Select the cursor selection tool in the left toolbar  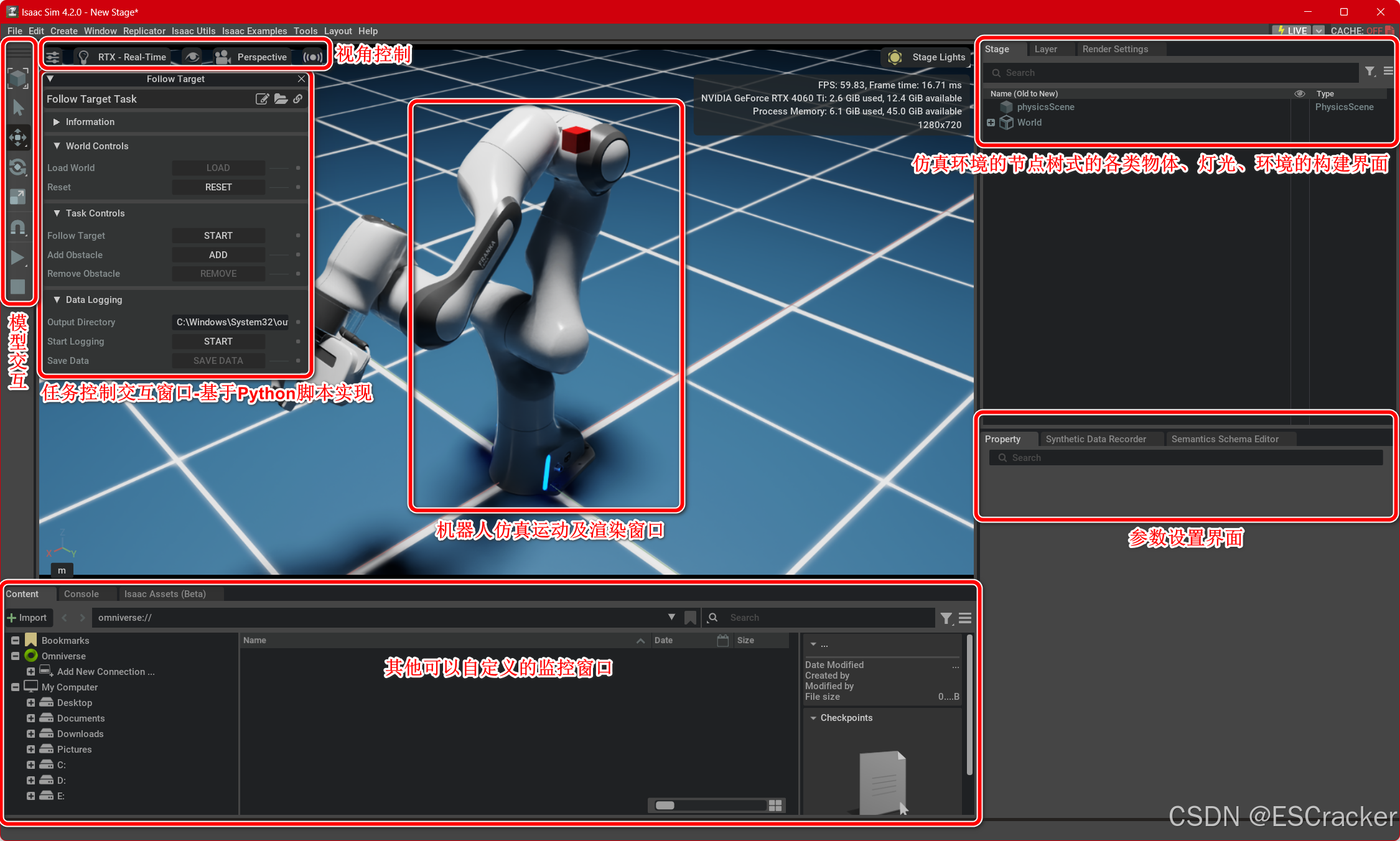(19, 108)
